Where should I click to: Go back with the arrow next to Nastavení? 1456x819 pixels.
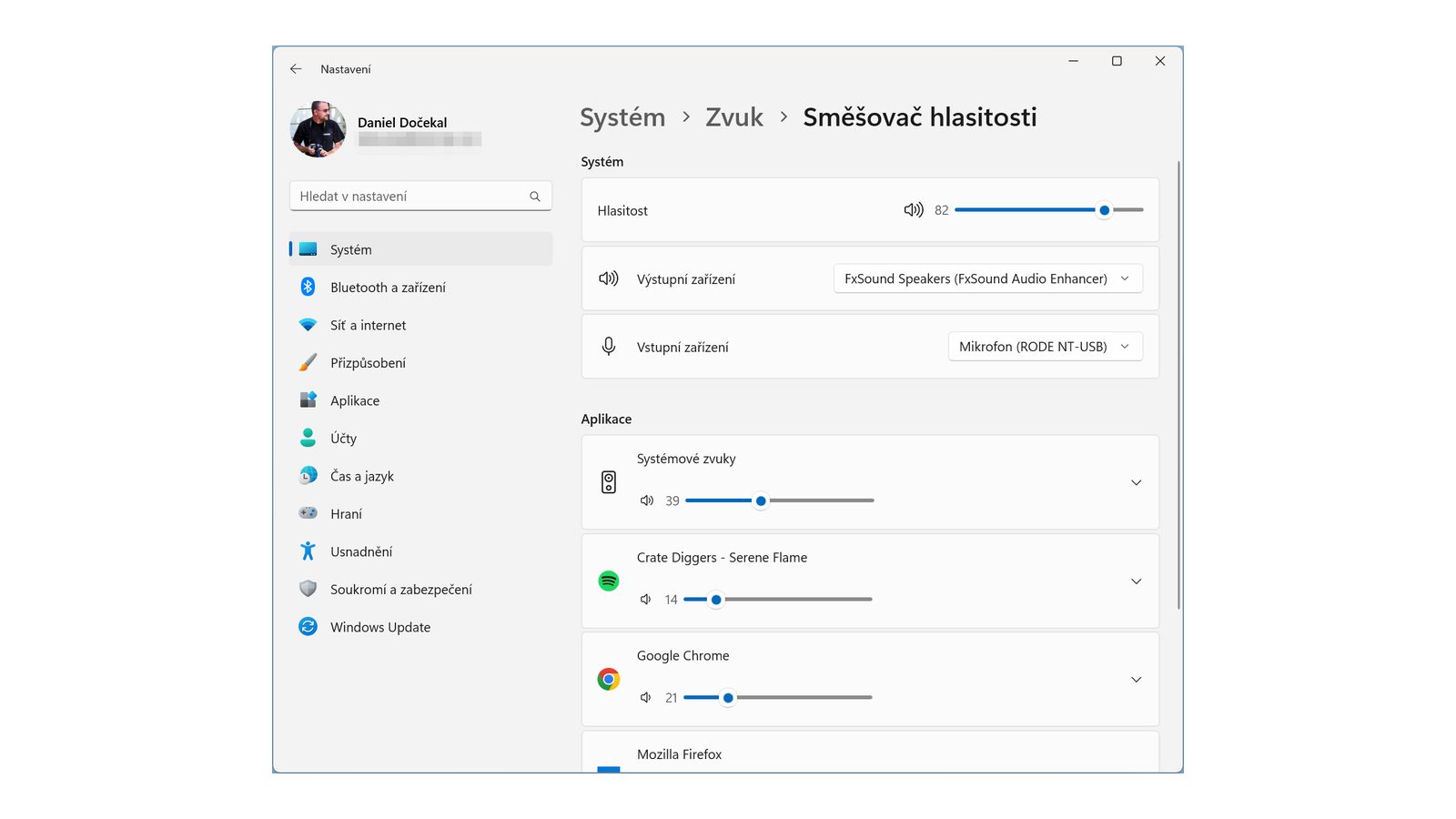[x=296, y=69]
